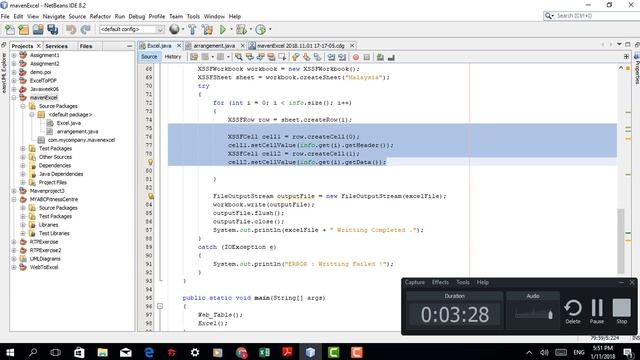Screen dimensions: 640x360
Task: Click the Clean and Build icon
Action: [x=207, y=29]
